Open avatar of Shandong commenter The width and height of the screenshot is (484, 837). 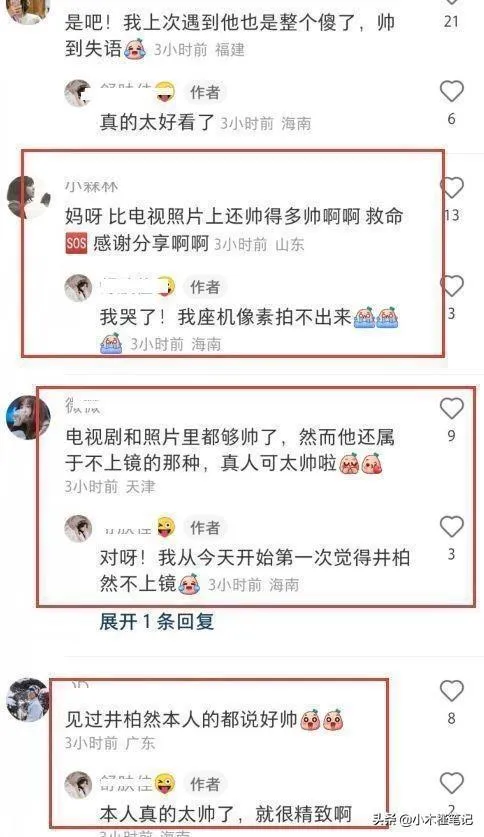click(29, 197)
